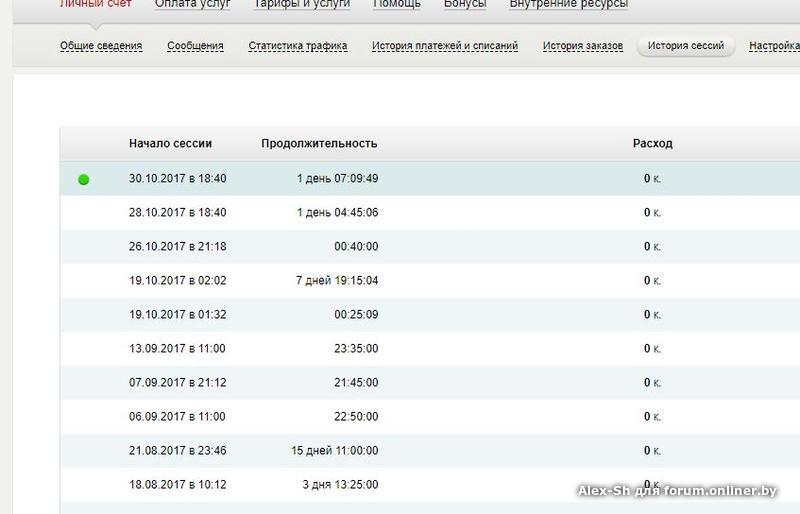Select session 19.10.2017 в 01:32
This screenshot has height=514, width=800.
pos(178,314)
